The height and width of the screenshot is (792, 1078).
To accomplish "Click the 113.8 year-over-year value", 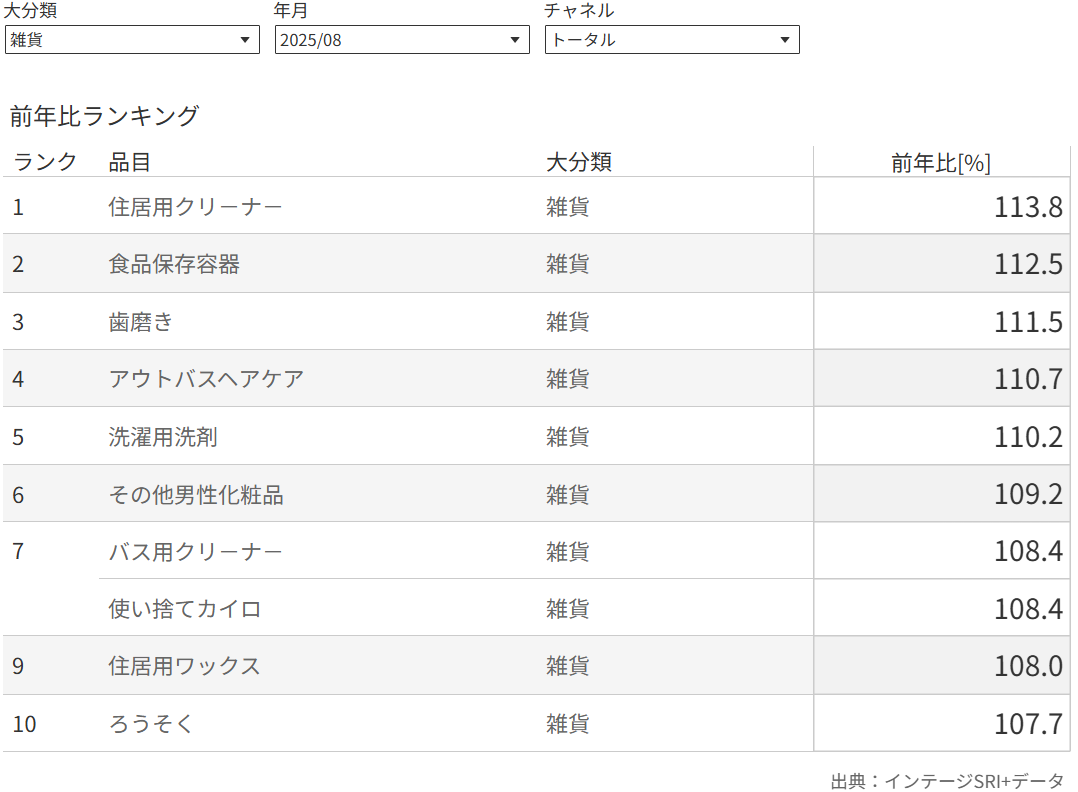I will (x=1027, y=207).
